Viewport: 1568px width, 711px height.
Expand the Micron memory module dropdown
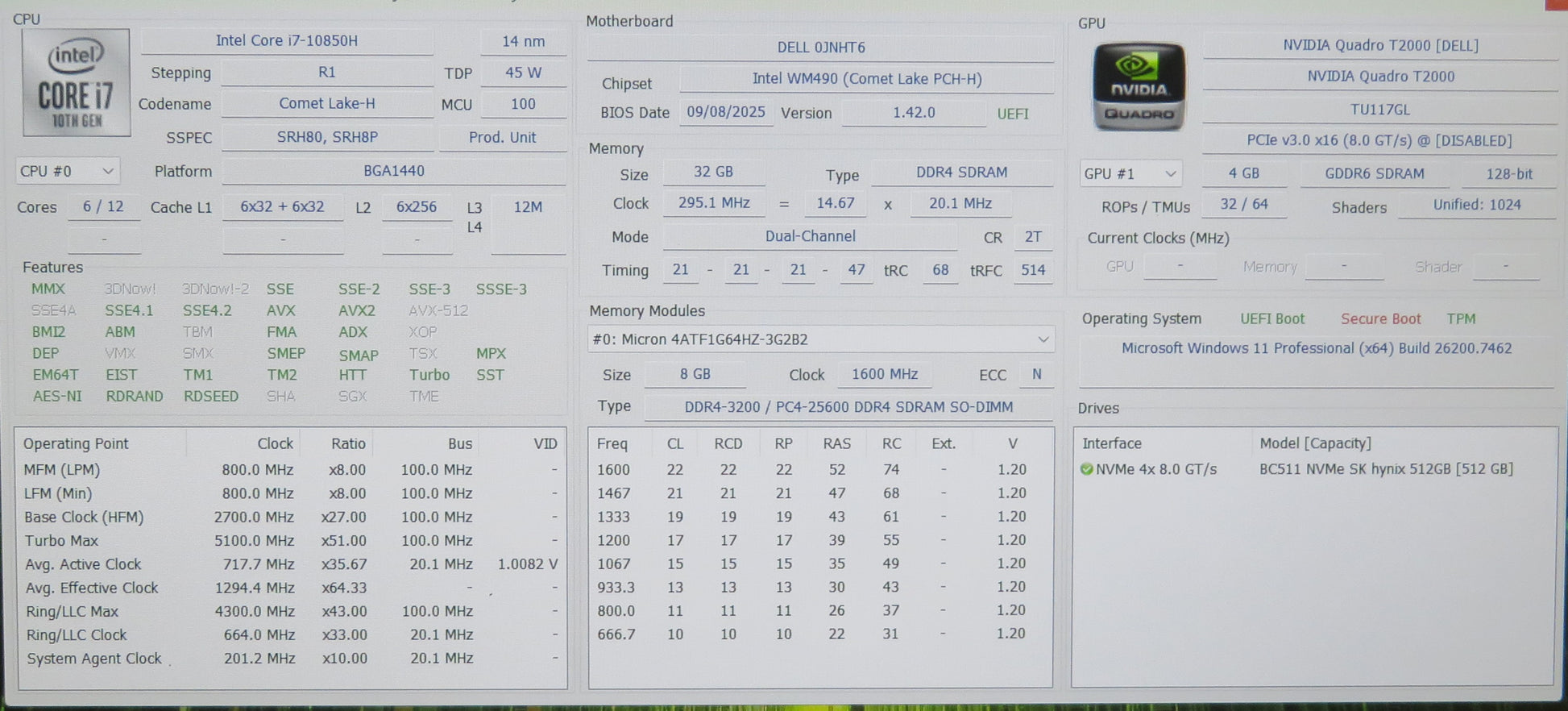[x=820, y=339]
